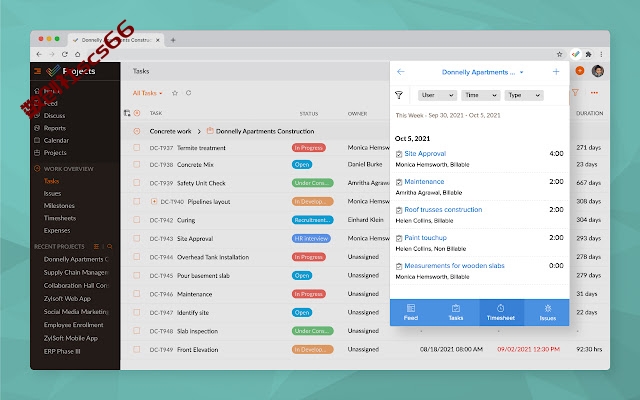The height and width of the screenshot is (400, 640).
Task: Toggle recent projects list view icon
Action: tap(96, 247)
